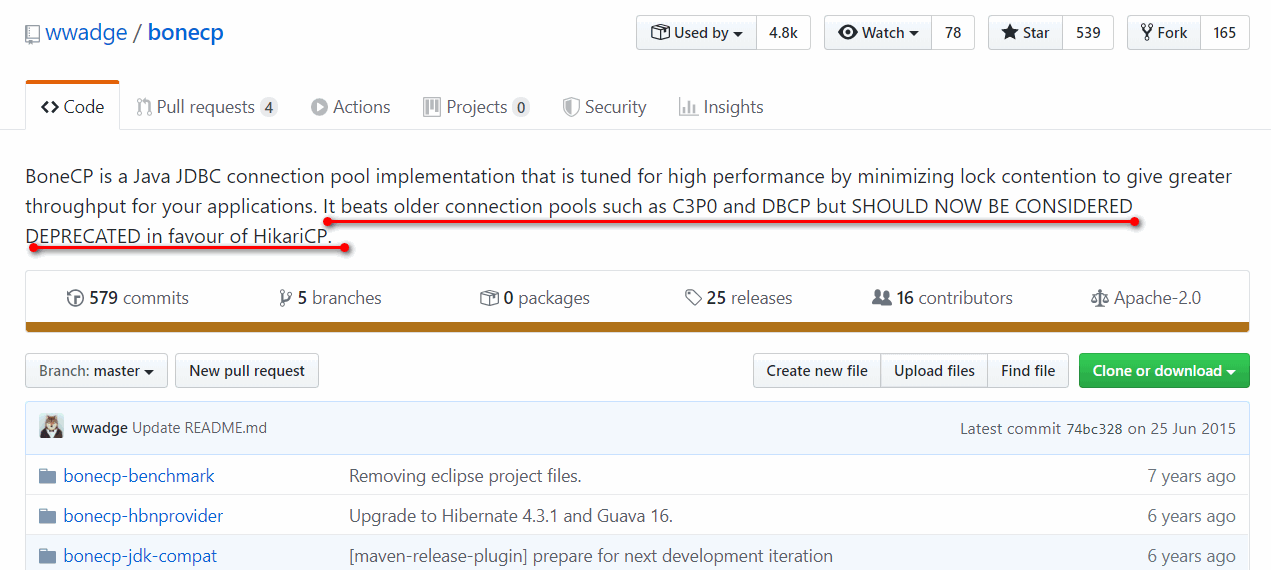Image resolution: width=1271 pixels, height=570 pixels.
Task: Star the bonecp repository
Action: point(1025,32)
